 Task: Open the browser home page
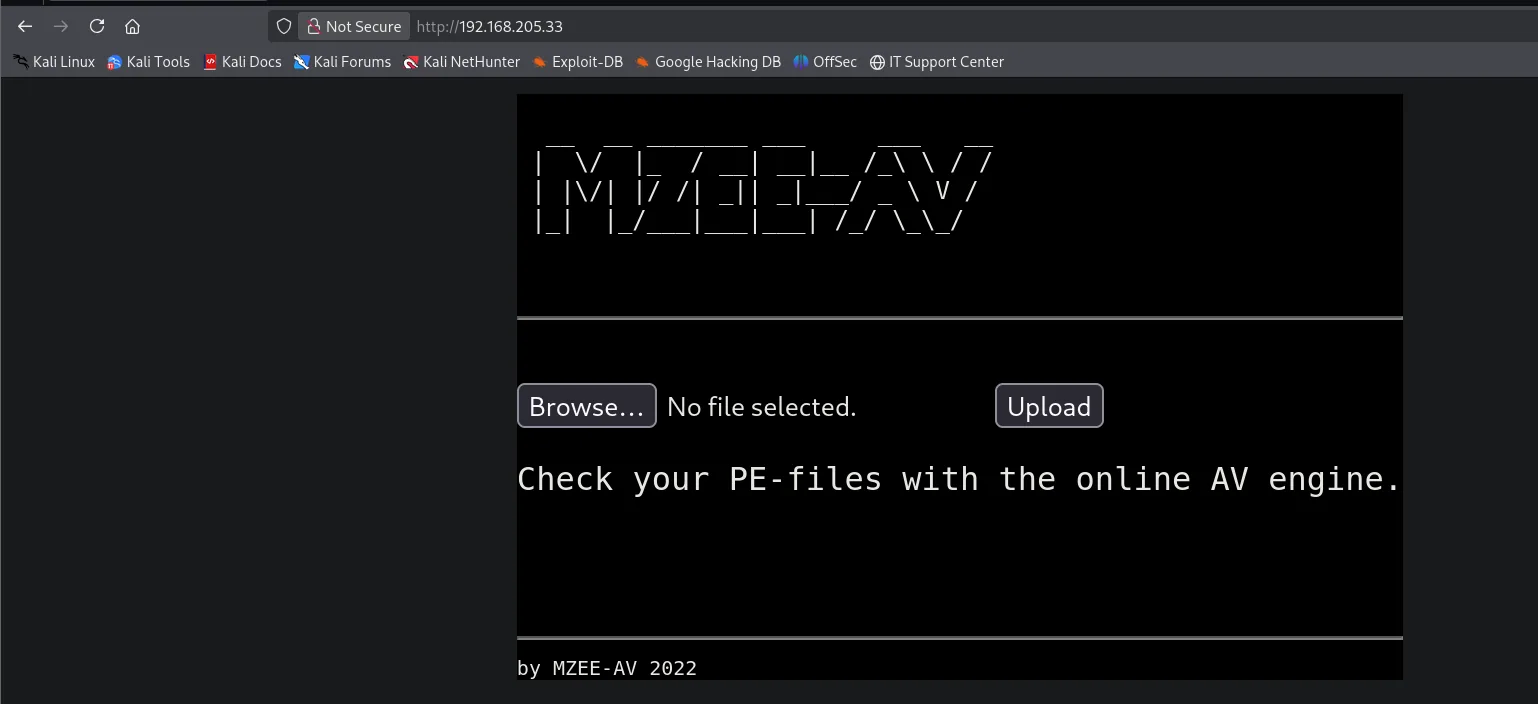[133, 27]
